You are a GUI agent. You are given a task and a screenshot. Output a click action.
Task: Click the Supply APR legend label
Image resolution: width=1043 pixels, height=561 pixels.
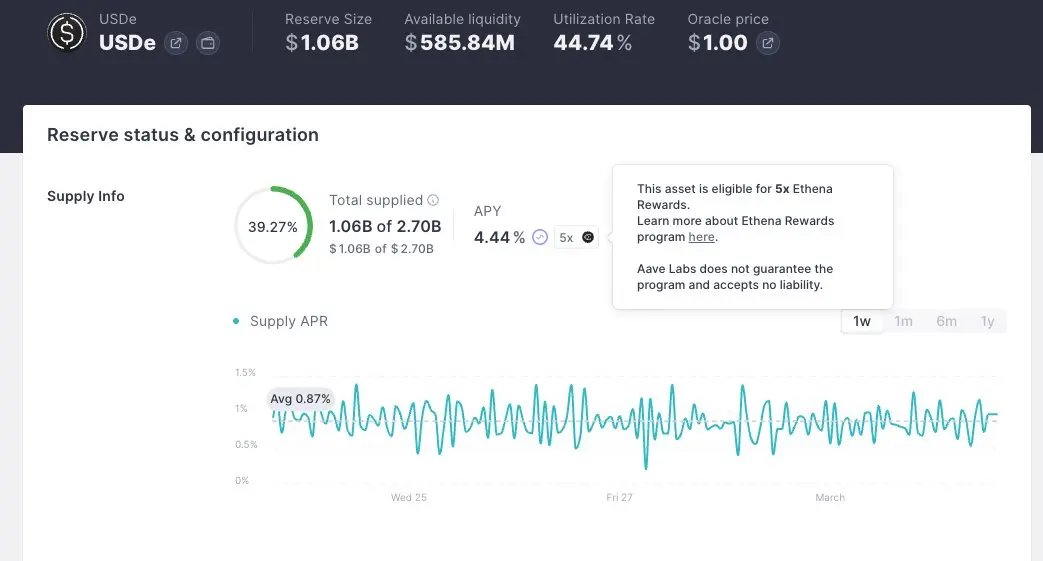click(289, 321)
